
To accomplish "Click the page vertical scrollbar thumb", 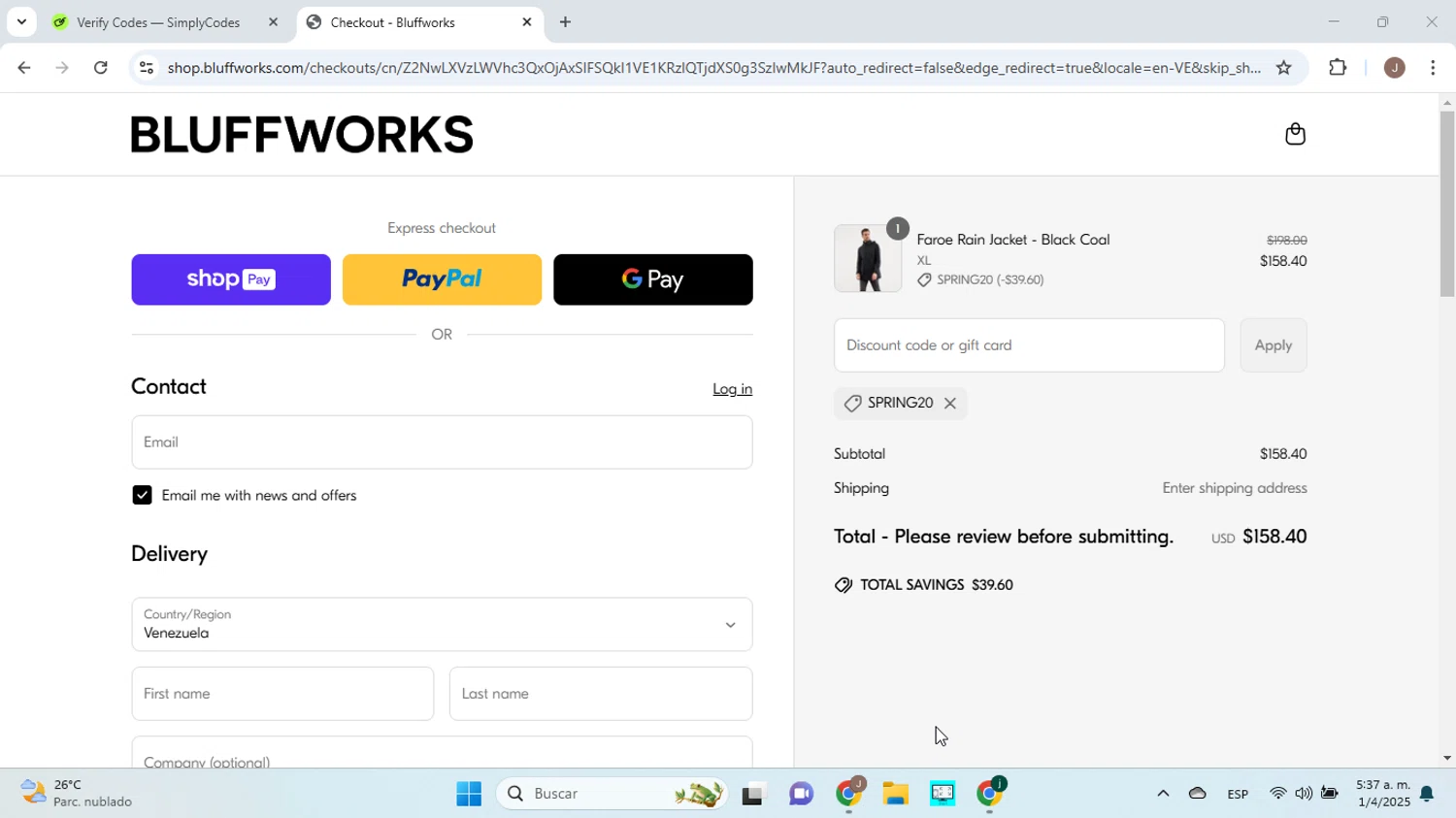I will (1447, 204).
